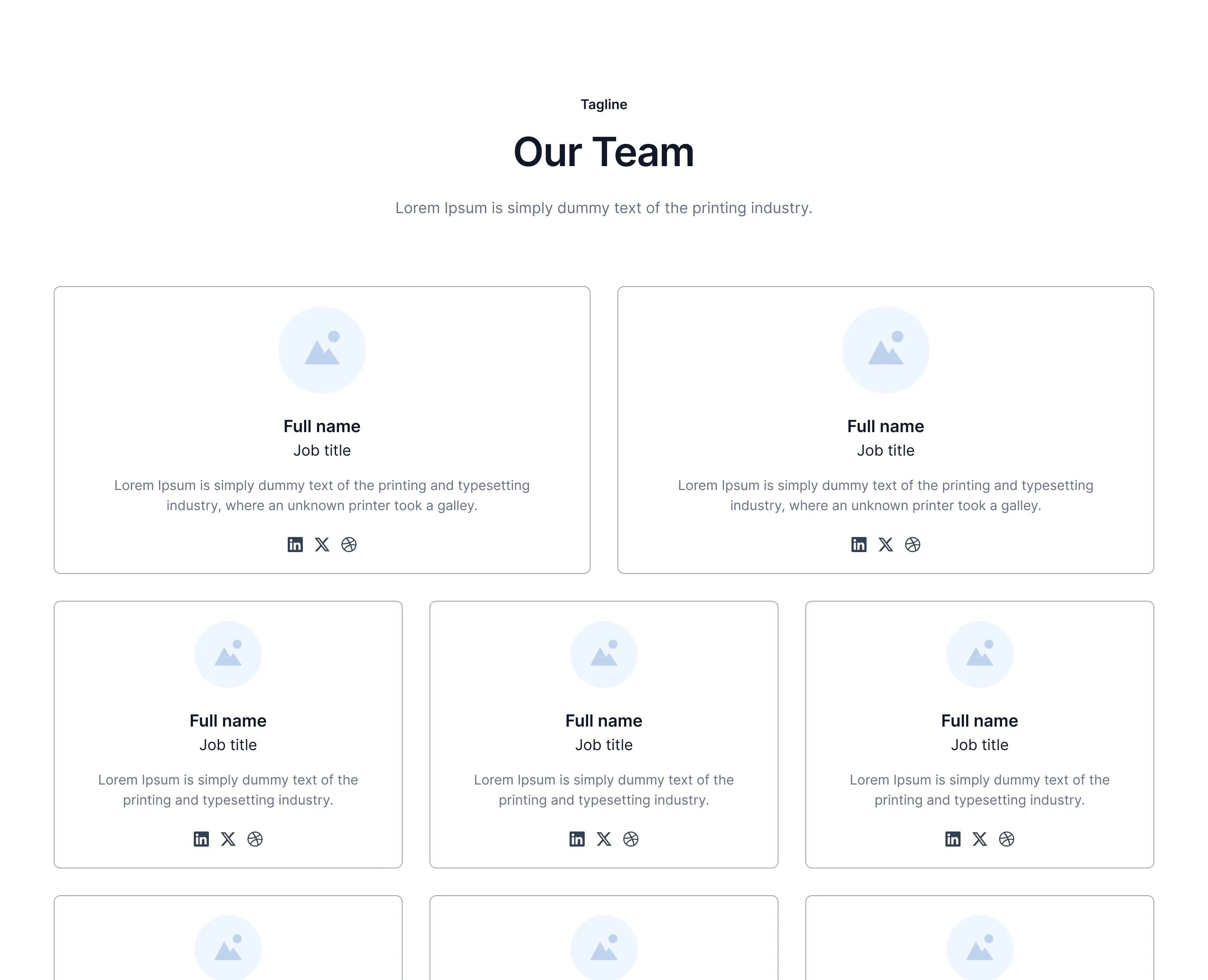Click "Full name" in second-row left card
Screen dimensions: 1208x980
tap(228, 721)
